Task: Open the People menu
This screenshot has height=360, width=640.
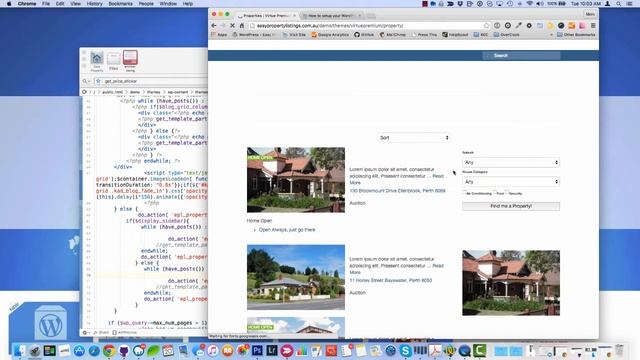Action: (146, 4)
